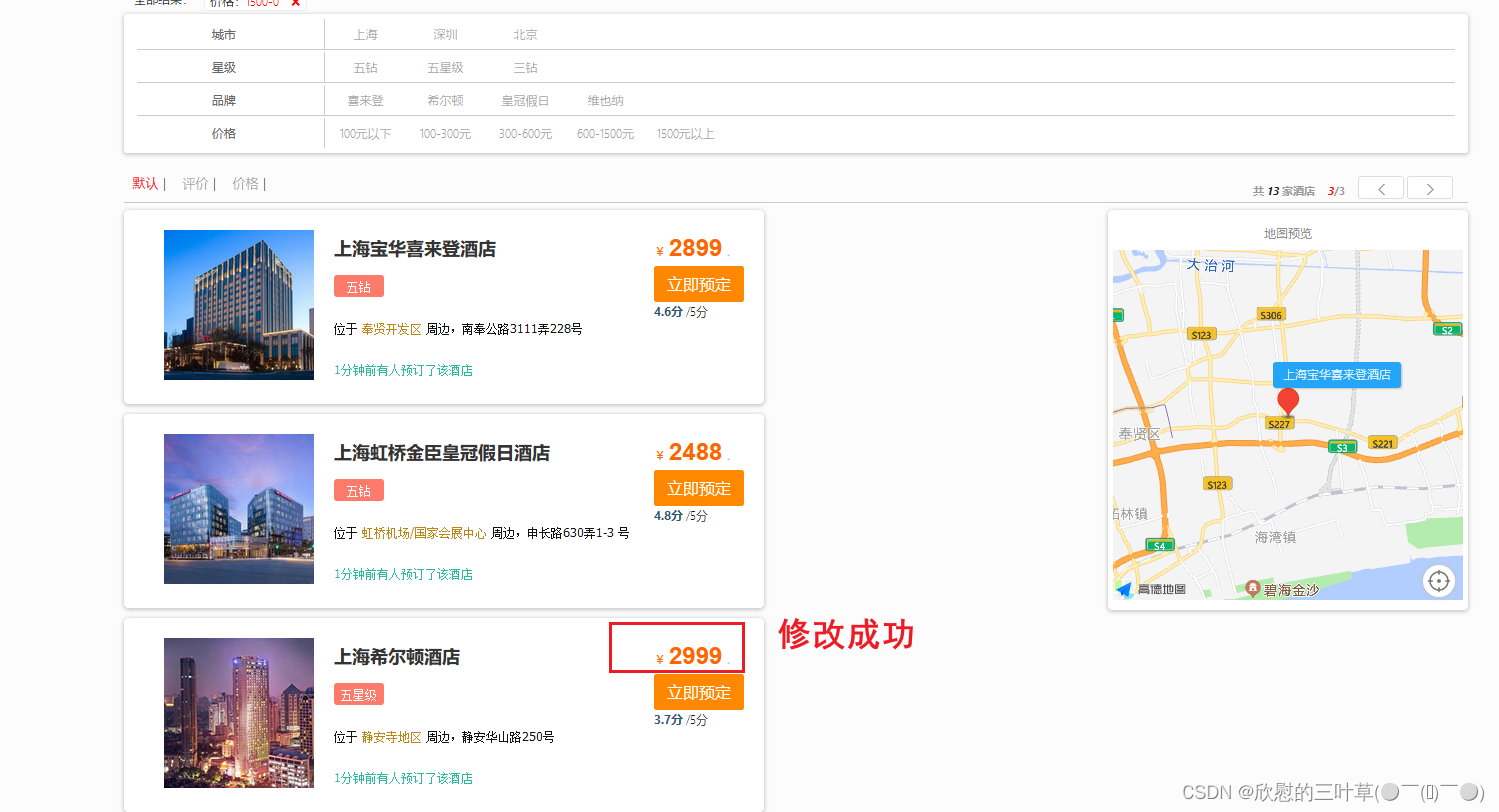Sort results by 默认

click(x=146, y=184)
